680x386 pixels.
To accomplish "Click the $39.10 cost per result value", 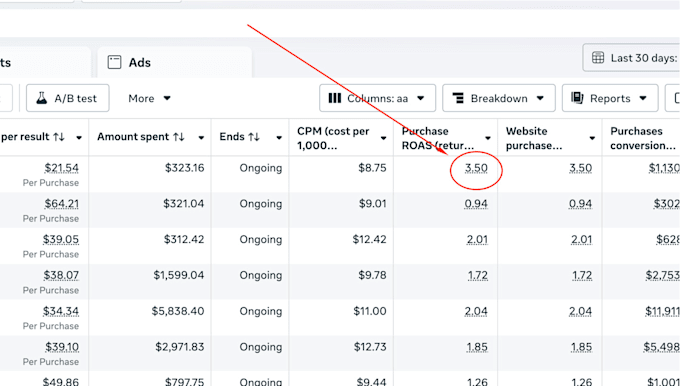I will coord(62,347).
